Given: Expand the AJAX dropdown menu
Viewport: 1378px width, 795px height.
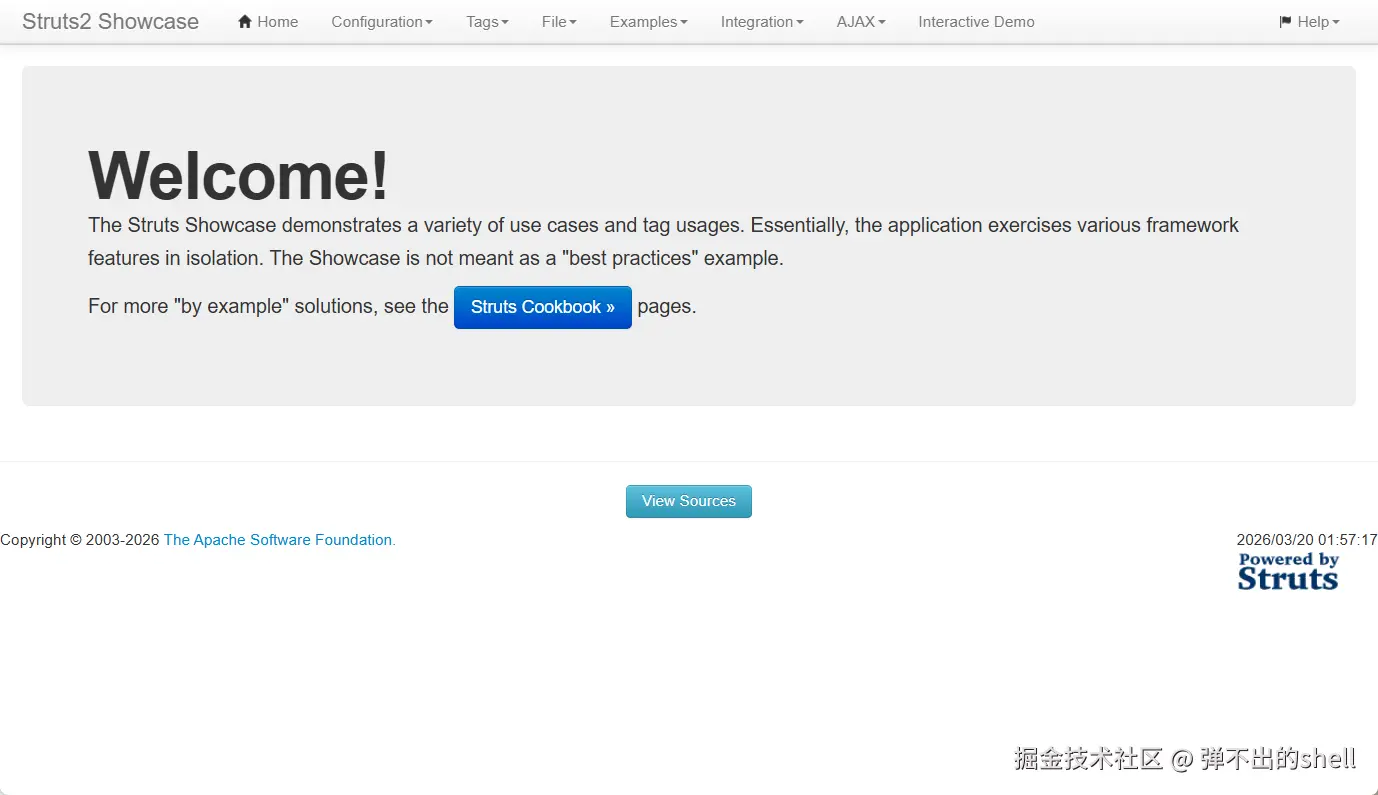Looking at the screenshot, I should click(x=861, y=22).
